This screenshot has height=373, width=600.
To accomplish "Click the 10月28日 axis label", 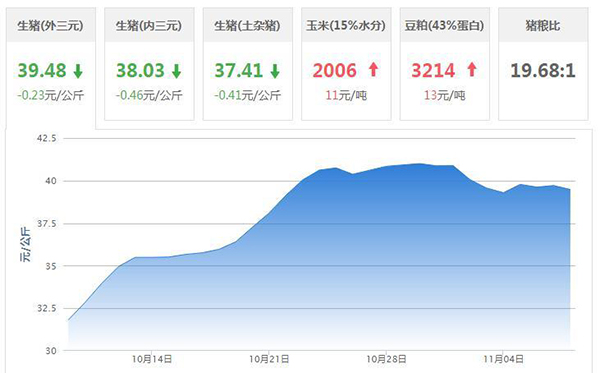I will pyautogui.click(x=386, y=359).
